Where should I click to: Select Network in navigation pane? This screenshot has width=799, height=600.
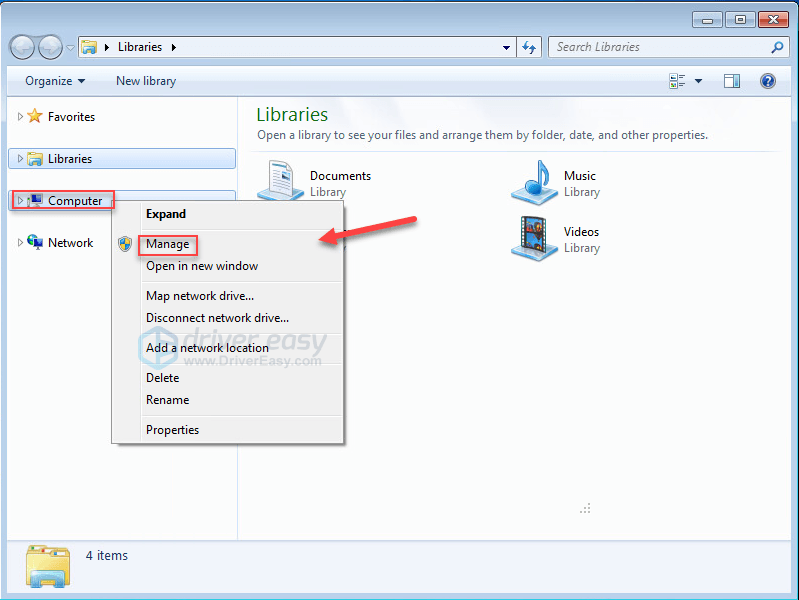(x=70, y=243)
